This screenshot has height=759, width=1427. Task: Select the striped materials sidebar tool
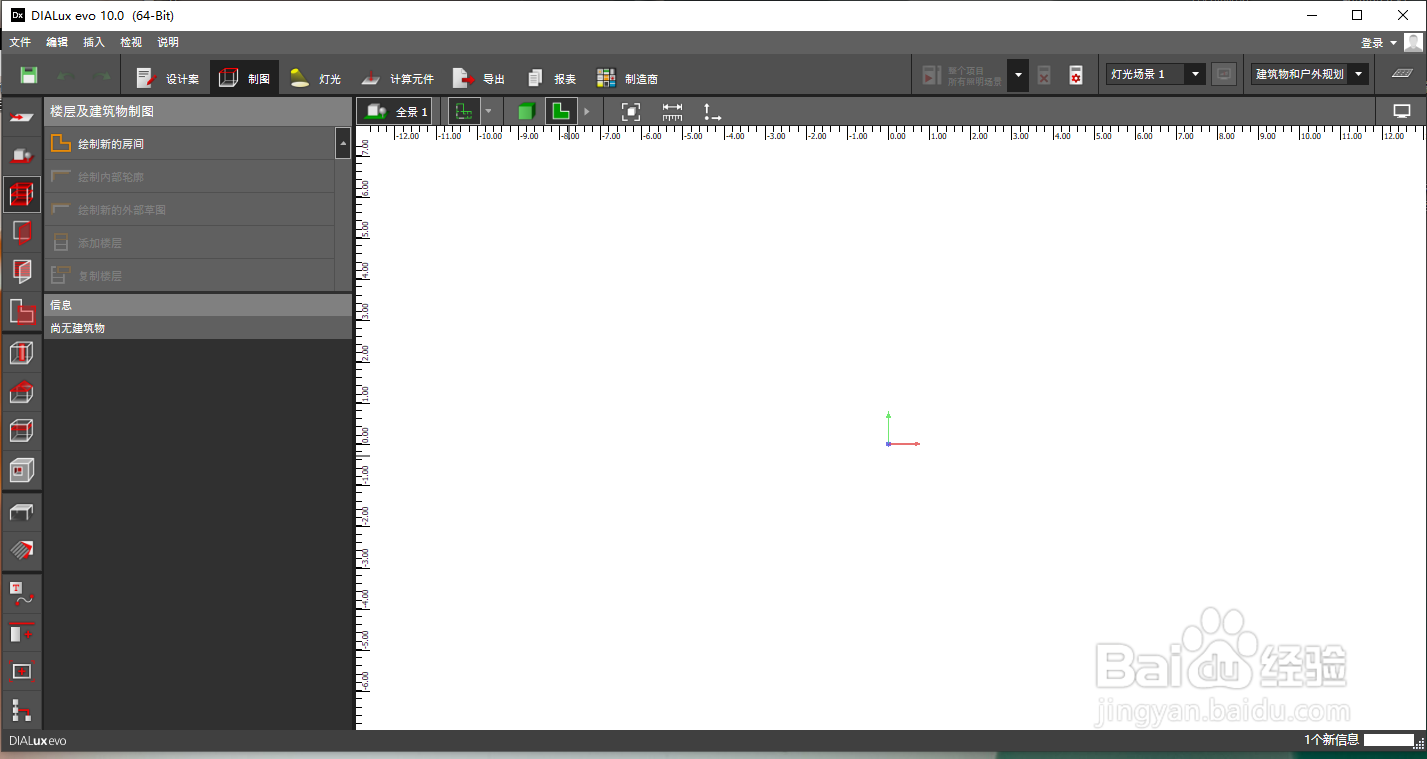(x=22, y=549)
